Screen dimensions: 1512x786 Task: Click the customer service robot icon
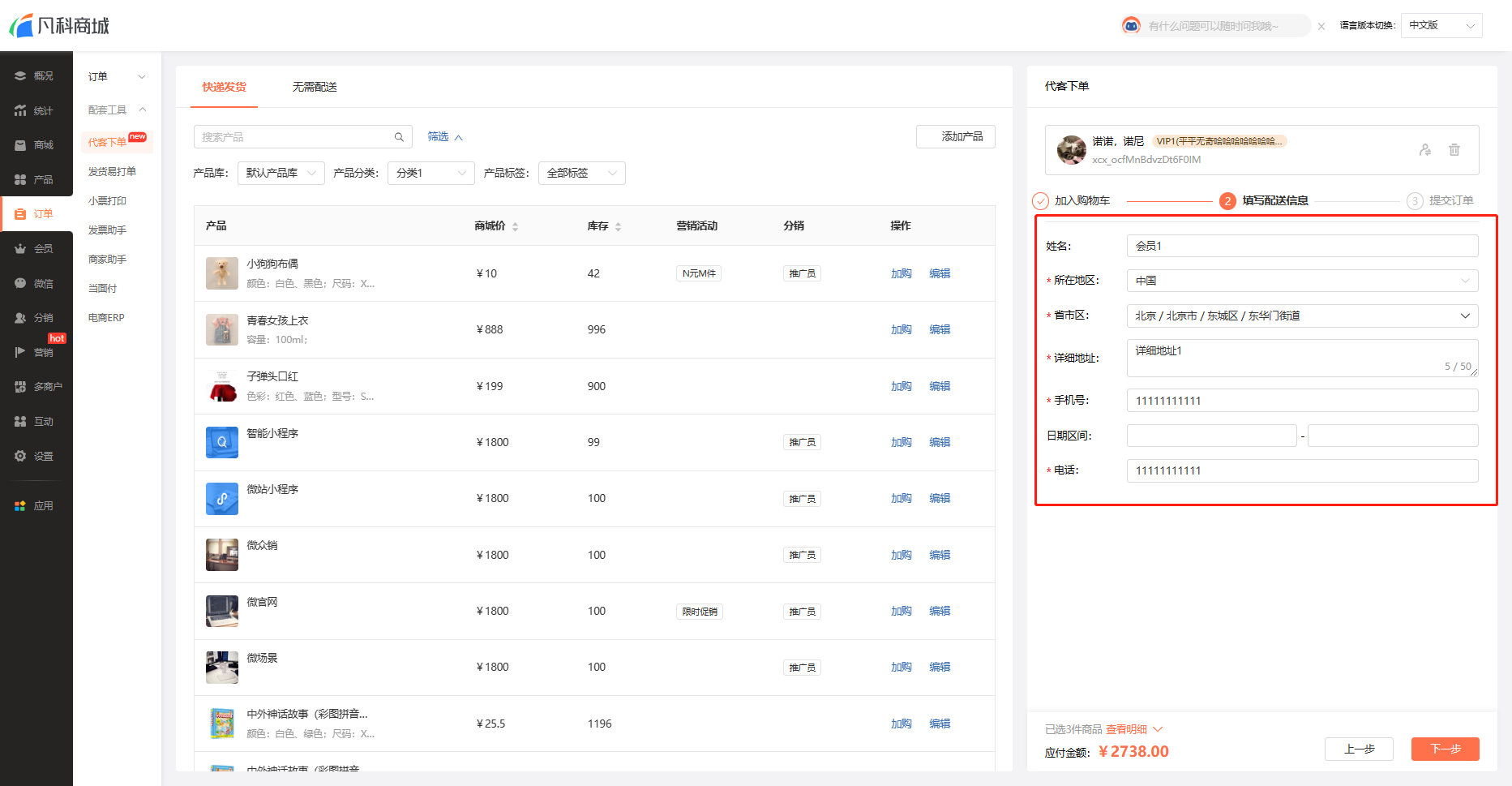[1131, 26]
